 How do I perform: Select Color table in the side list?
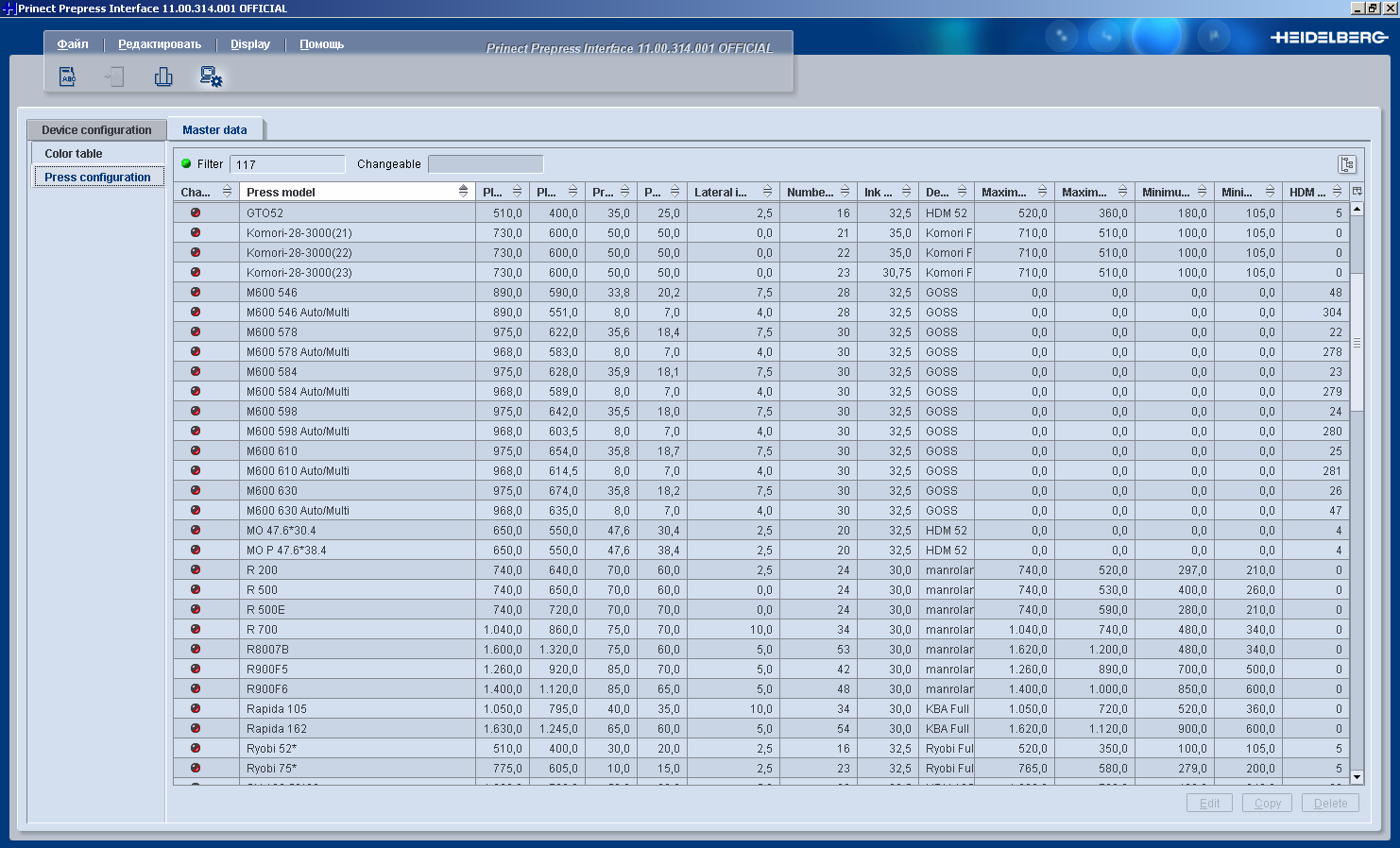click(98, 154)
